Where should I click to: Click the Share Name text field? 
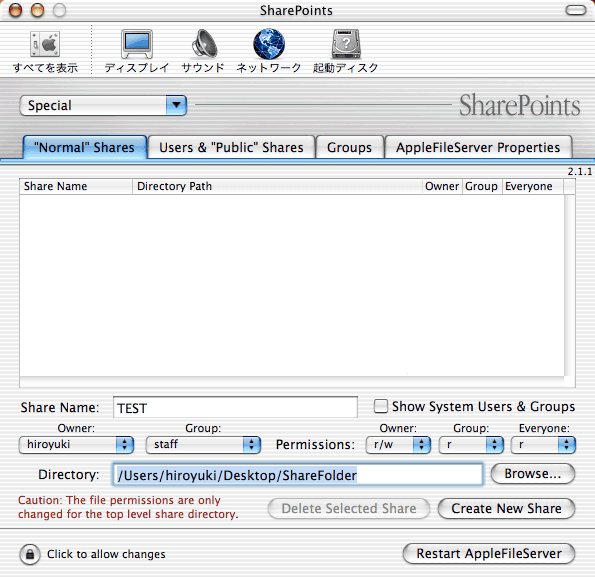pos(235,407)
